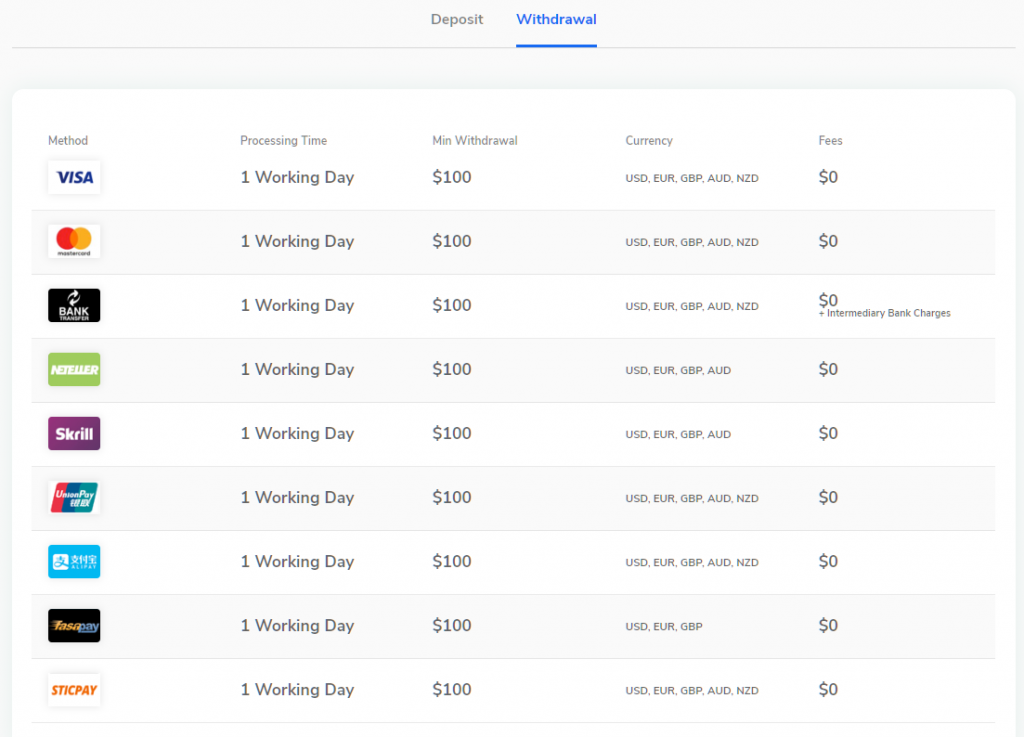Click the UnionPay row's processing time

tap(297, 497)
